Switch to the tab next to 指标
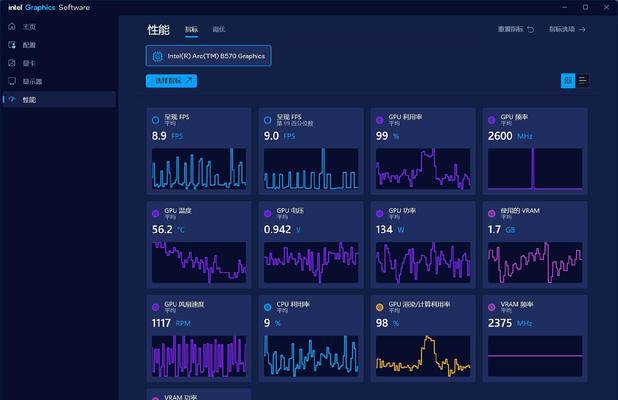Image resolution: width=618 pixels, height=400 pixels. pos(219,29)
